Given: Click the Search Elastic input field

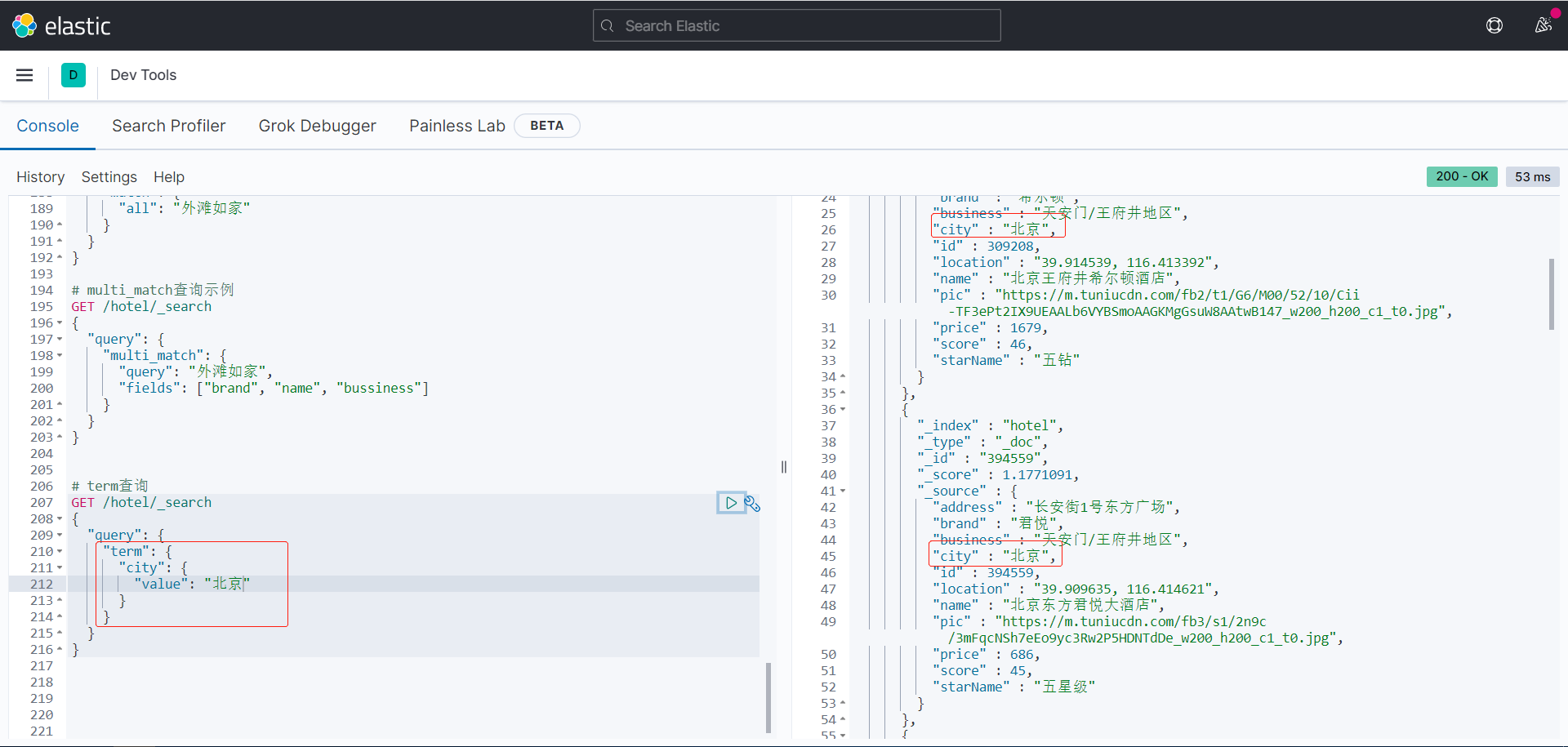Looking at the screenshot, I should (796, 25).
